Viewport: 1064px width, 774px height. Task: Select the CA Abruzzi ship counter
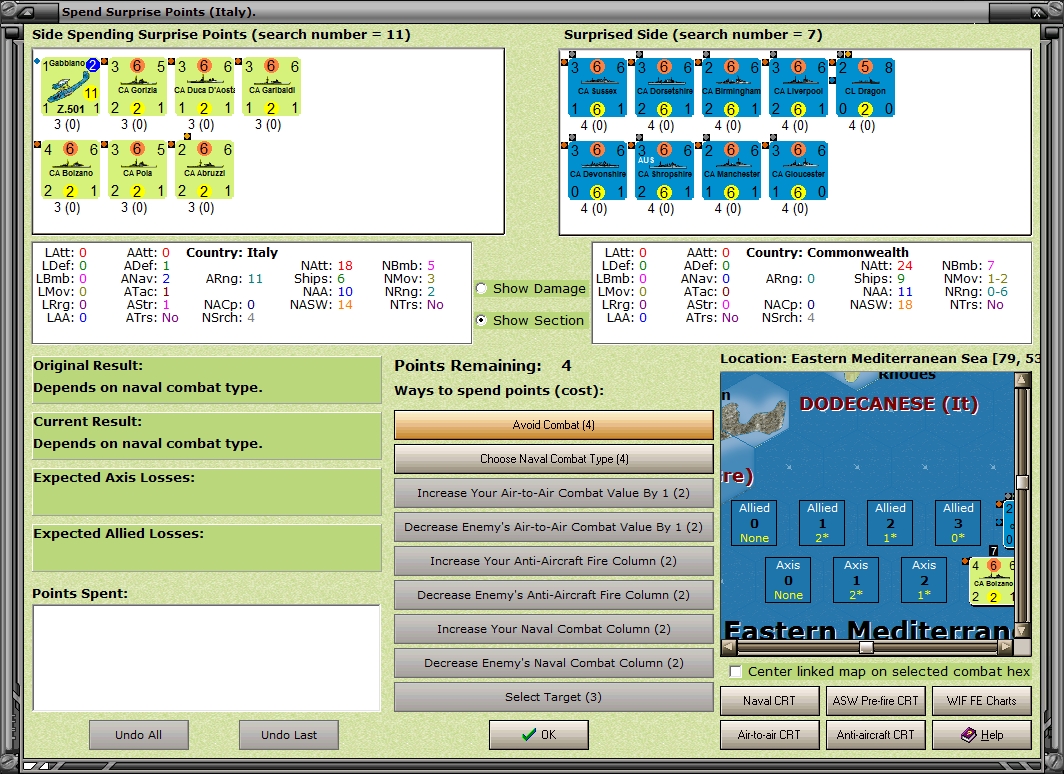[x=205, y=170]
